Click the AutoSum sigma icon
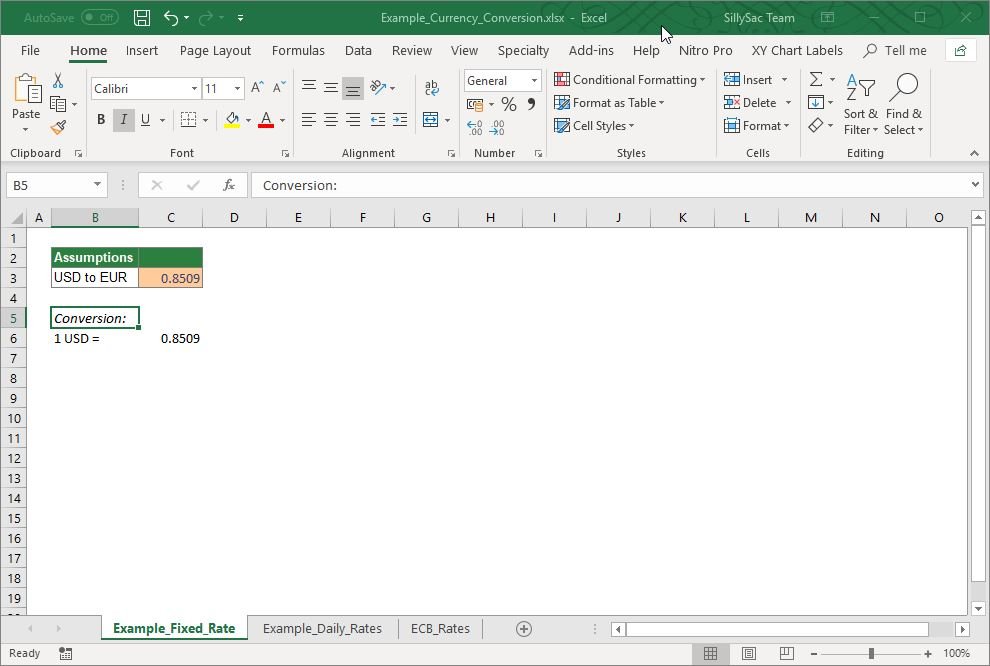 [816, 80]
